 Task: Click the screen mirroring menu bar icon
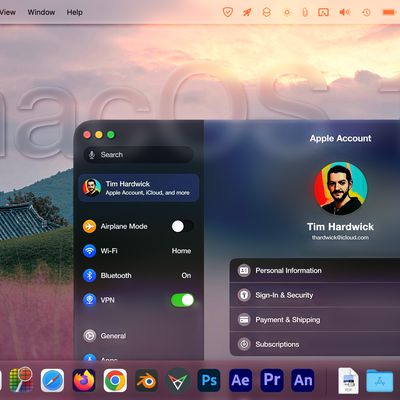(323, 12)
